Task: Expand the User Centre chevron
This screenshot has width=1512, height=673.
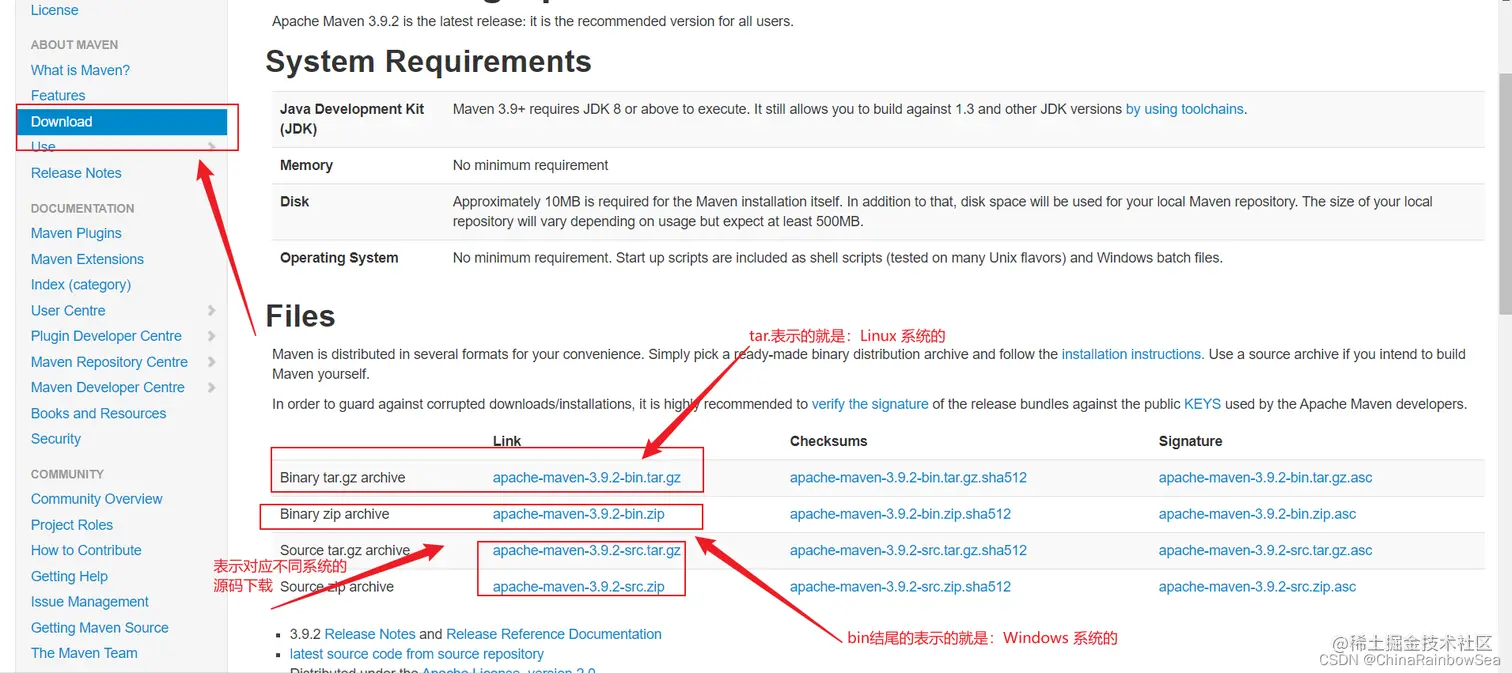Action: tap(211, 311)
